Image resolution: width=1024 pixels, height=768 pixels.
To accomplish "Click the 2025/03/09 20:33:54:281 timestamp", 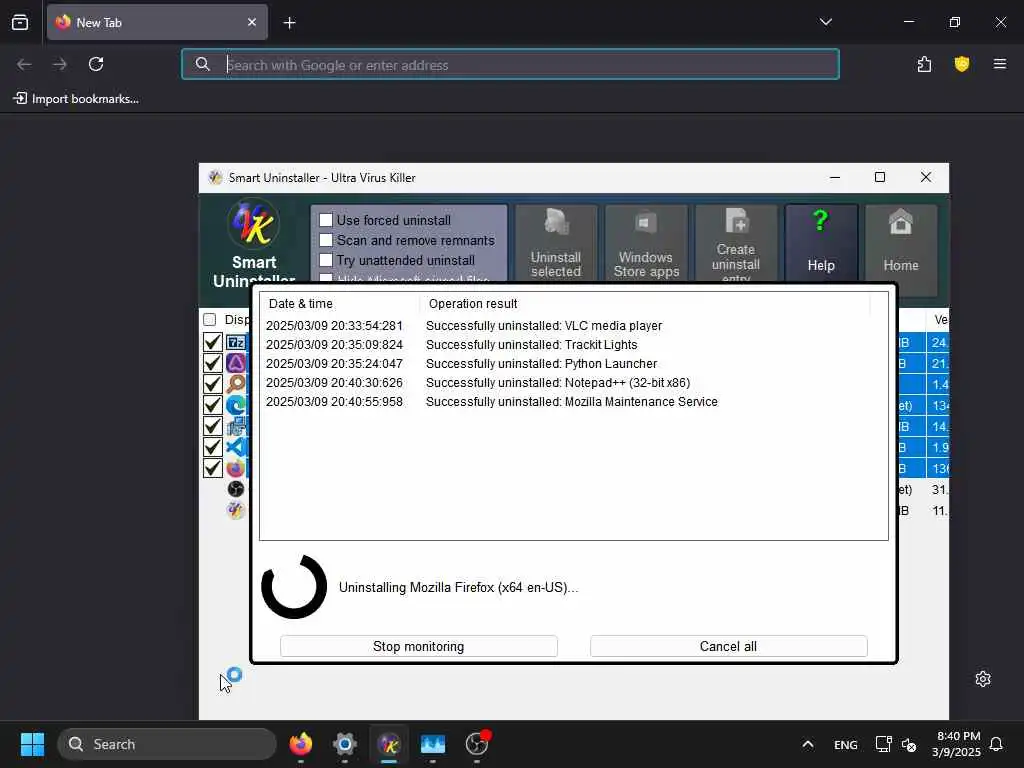I will point(334,325).
